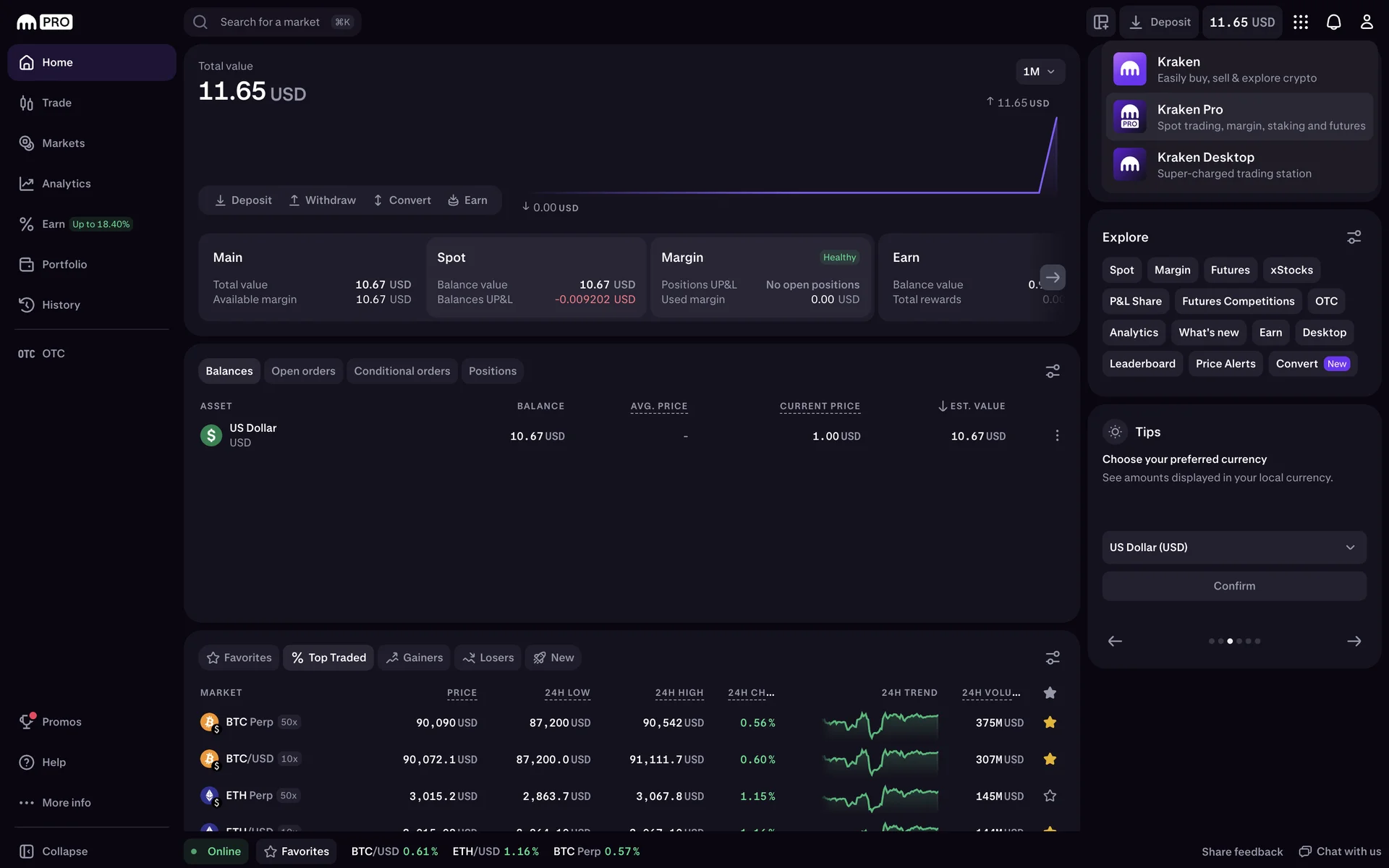The image size is (1389, 868).
Task: Select the third tips pagination dot
Action: tap(1230, 641)
